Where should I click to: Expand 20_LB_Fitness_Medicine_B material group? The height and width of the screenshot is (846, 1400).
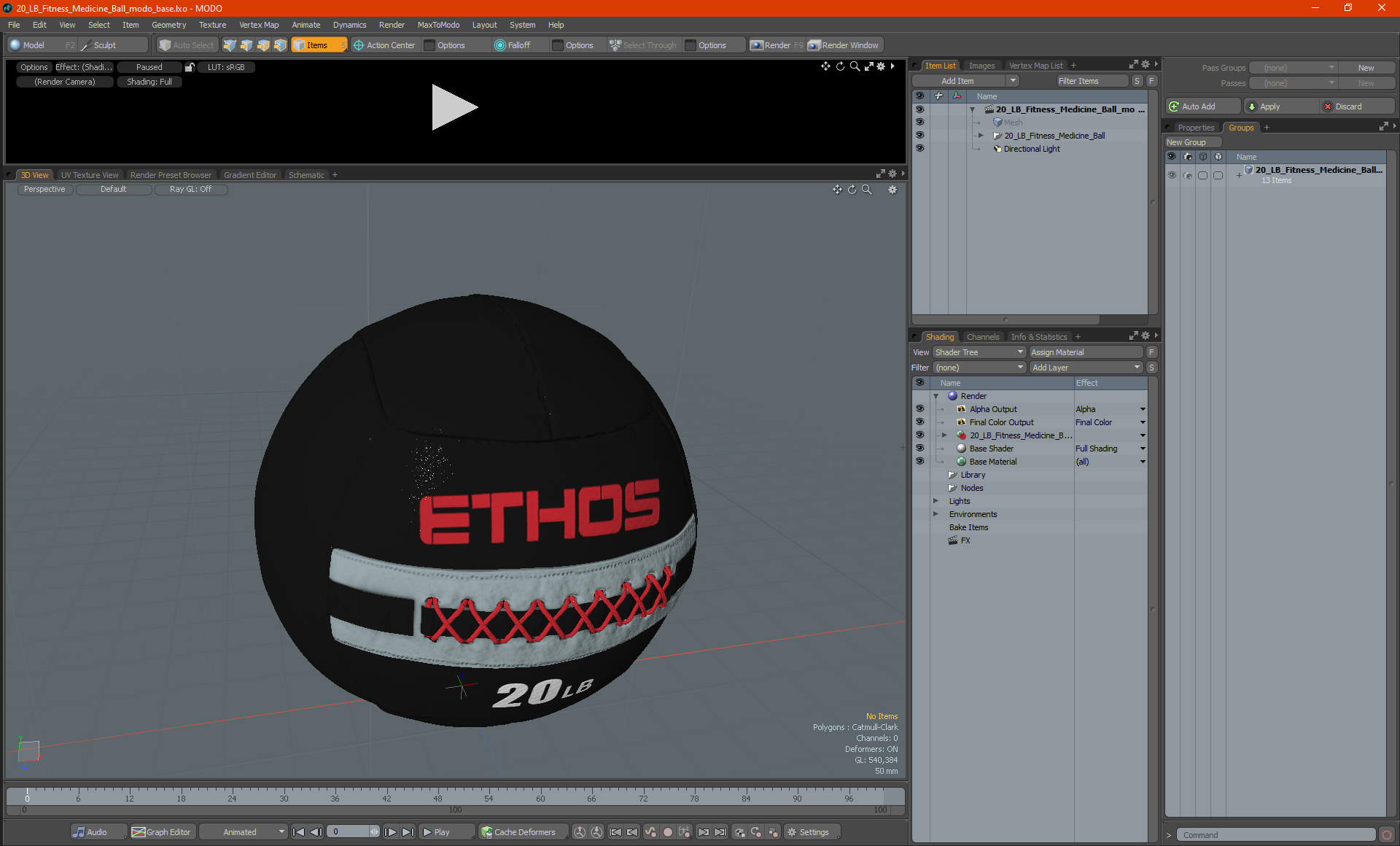pos(944,435)
